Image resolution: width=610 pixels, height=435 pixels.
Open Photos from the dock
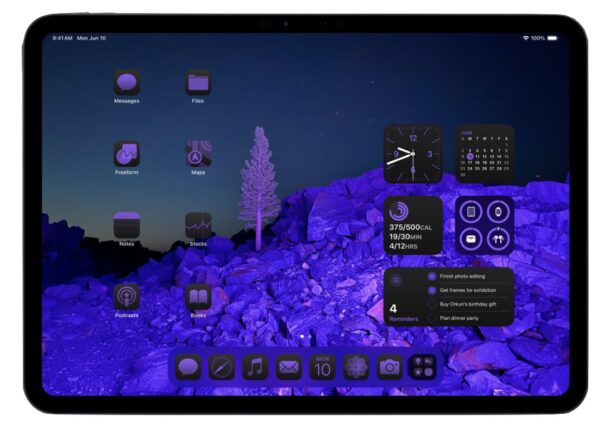356,367
